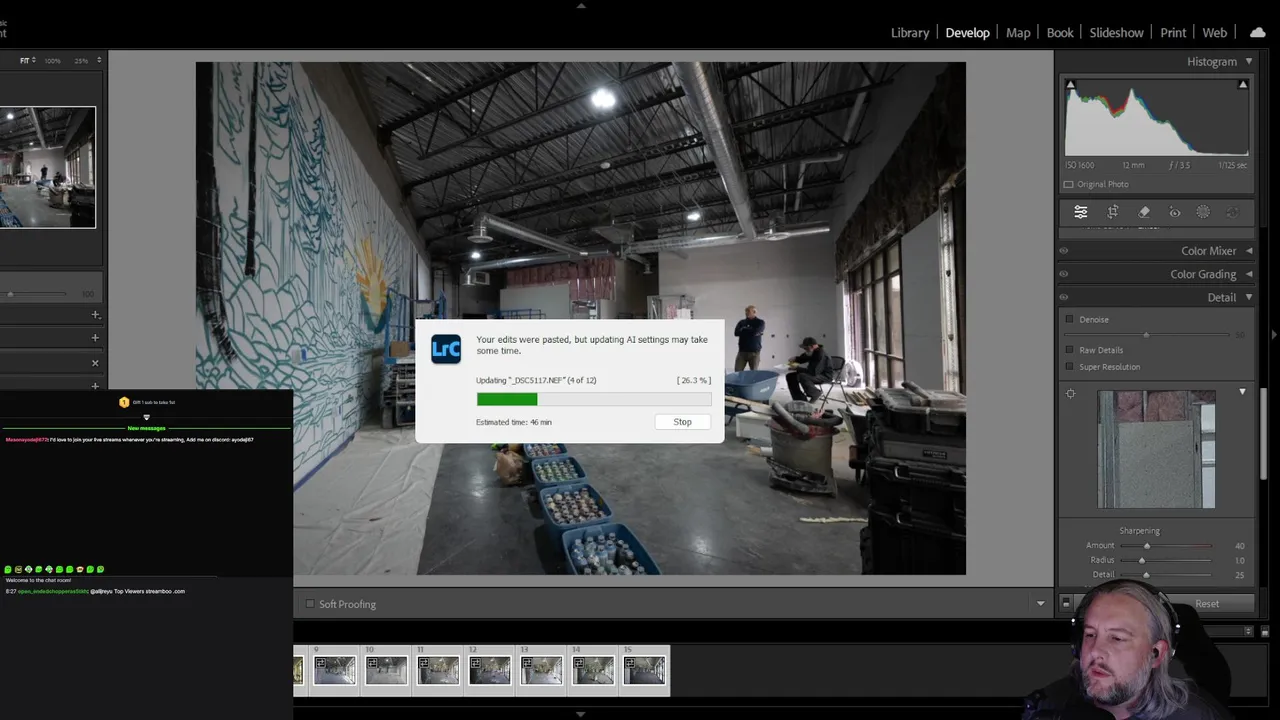Viewport: 1280px width, 720px height.
Task: Click the sharpening detail preview image
Action: [1157, 449]
